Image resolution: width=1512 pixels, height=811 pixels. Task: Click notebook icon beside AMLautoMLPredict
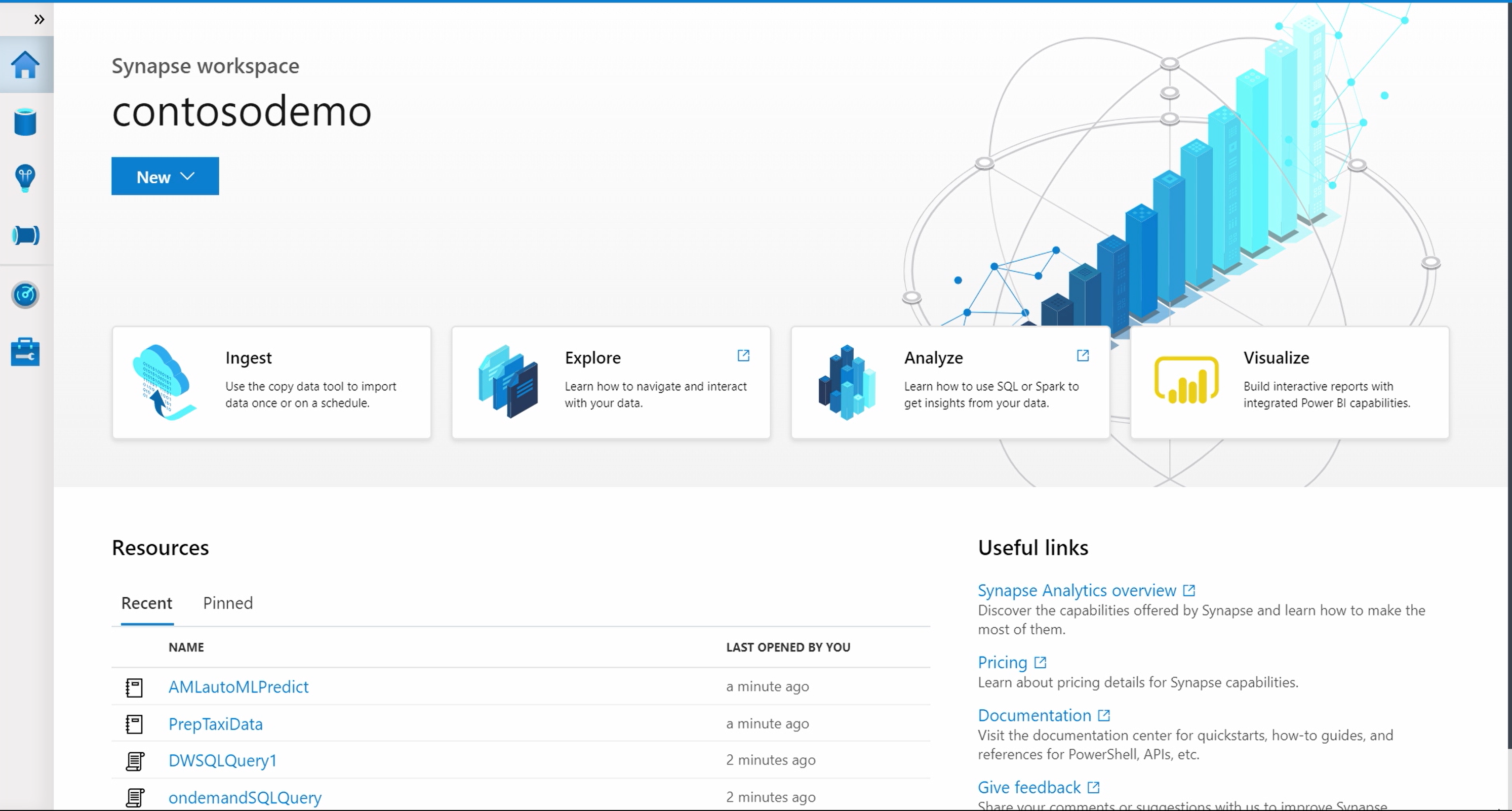134,687
